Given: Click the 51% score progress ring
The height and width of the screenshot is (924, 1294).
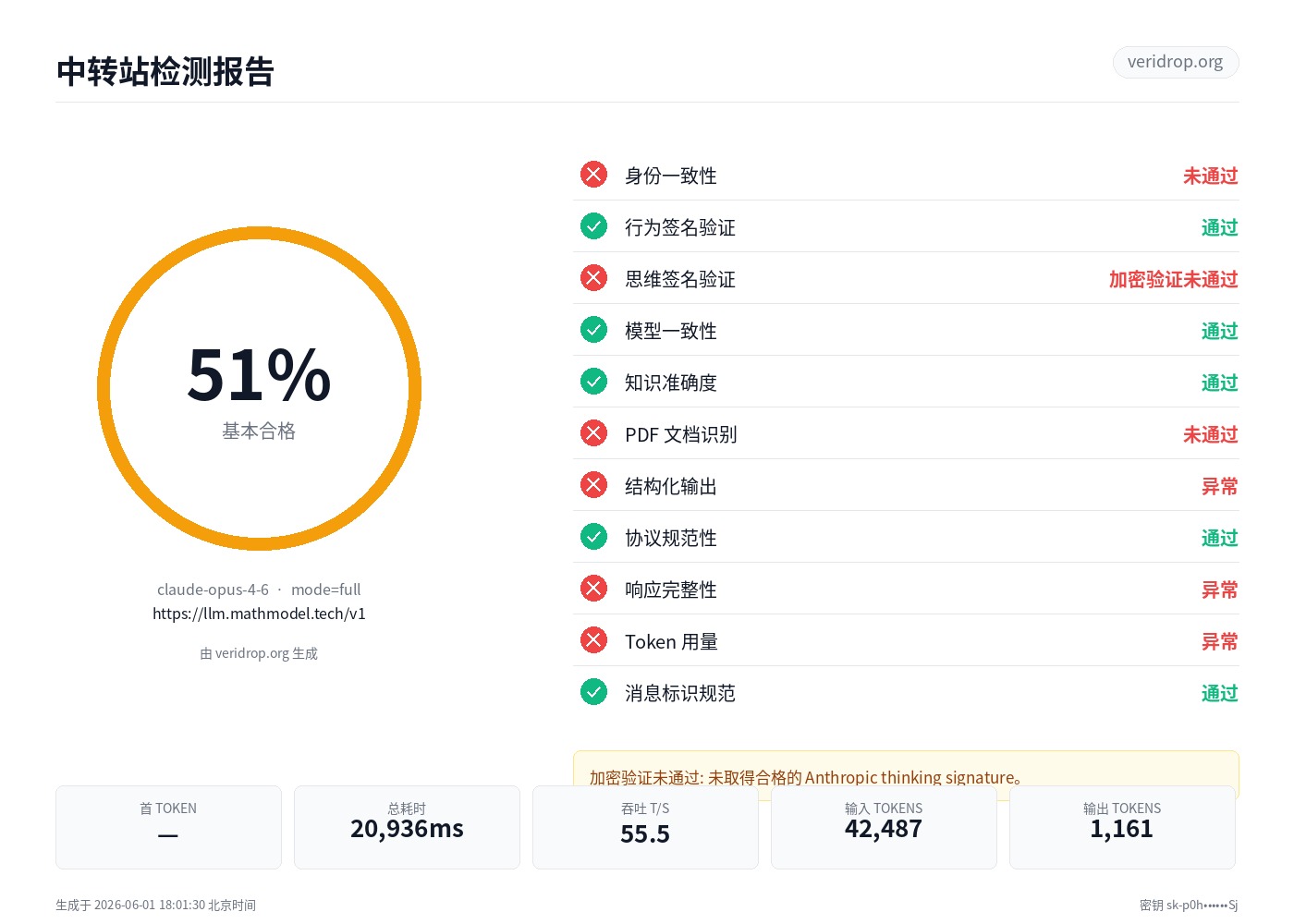Looking at the screenshot, I should (x=259, y=388).
